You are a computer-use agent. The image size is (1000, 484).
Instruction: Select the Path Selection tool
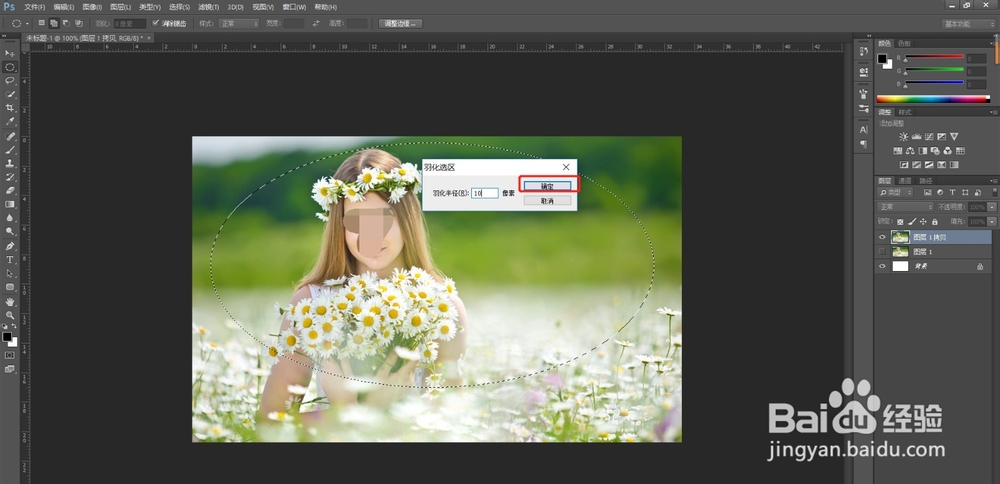pyautogui.click(x=10, y=273)
